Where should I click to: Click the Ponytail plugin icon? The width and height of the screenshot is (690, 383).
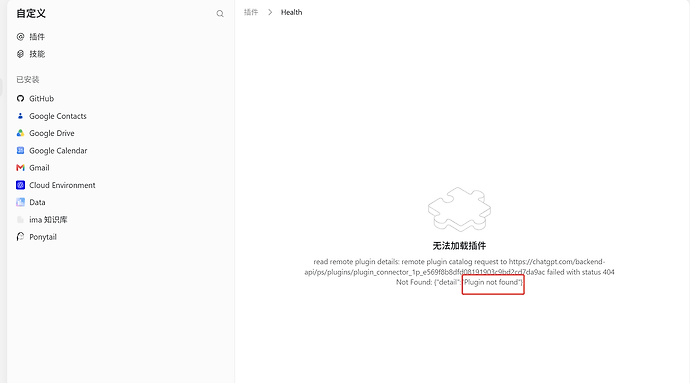[x=20, y=237]
